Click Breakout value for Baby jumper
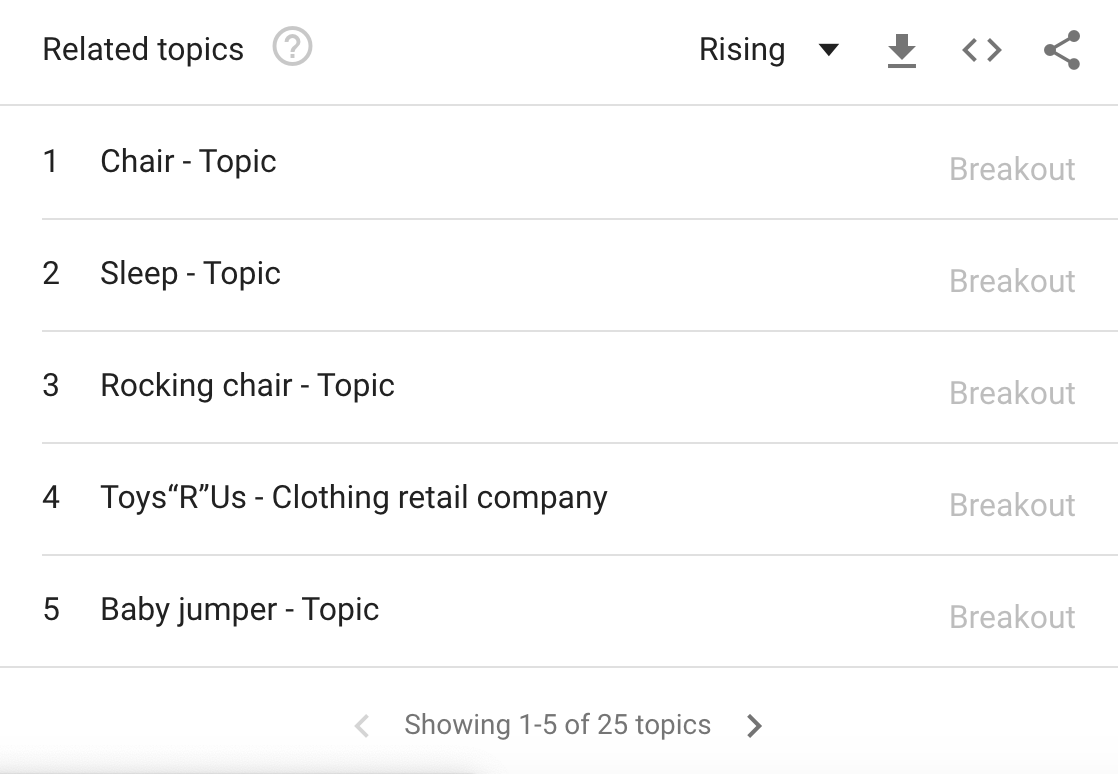Viewport: 1118px width, 774px height. pyautogui.click(x=1012, y=617)
